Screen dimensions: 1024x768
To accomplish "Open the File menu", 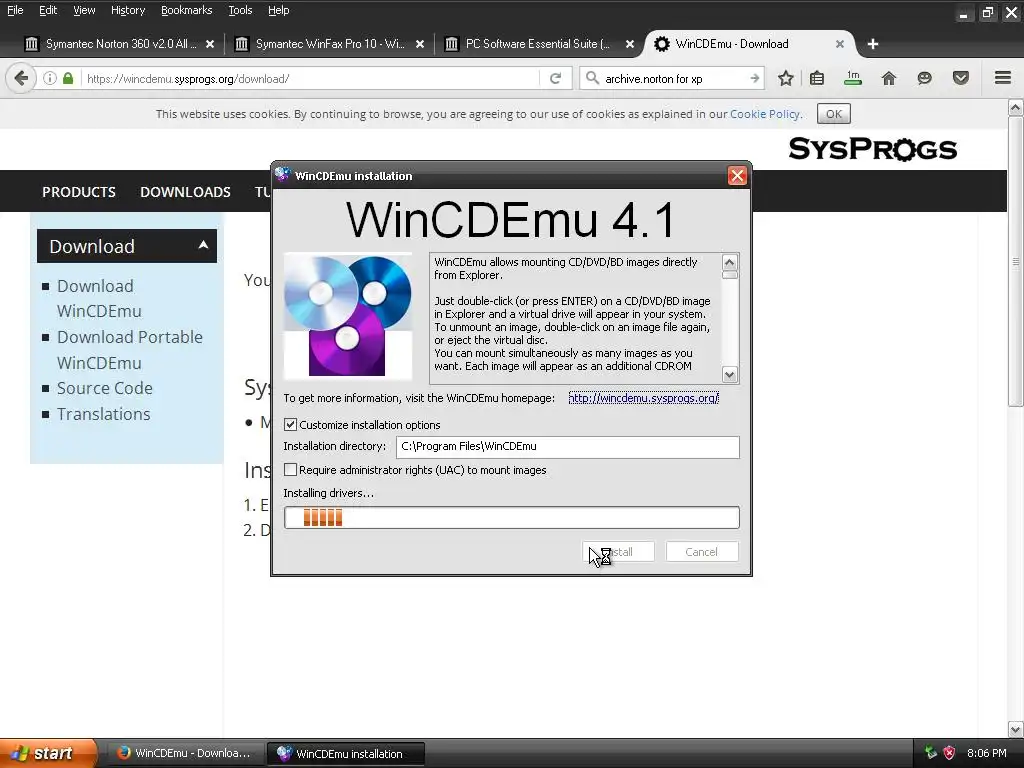I will click(x=15, y=10).
